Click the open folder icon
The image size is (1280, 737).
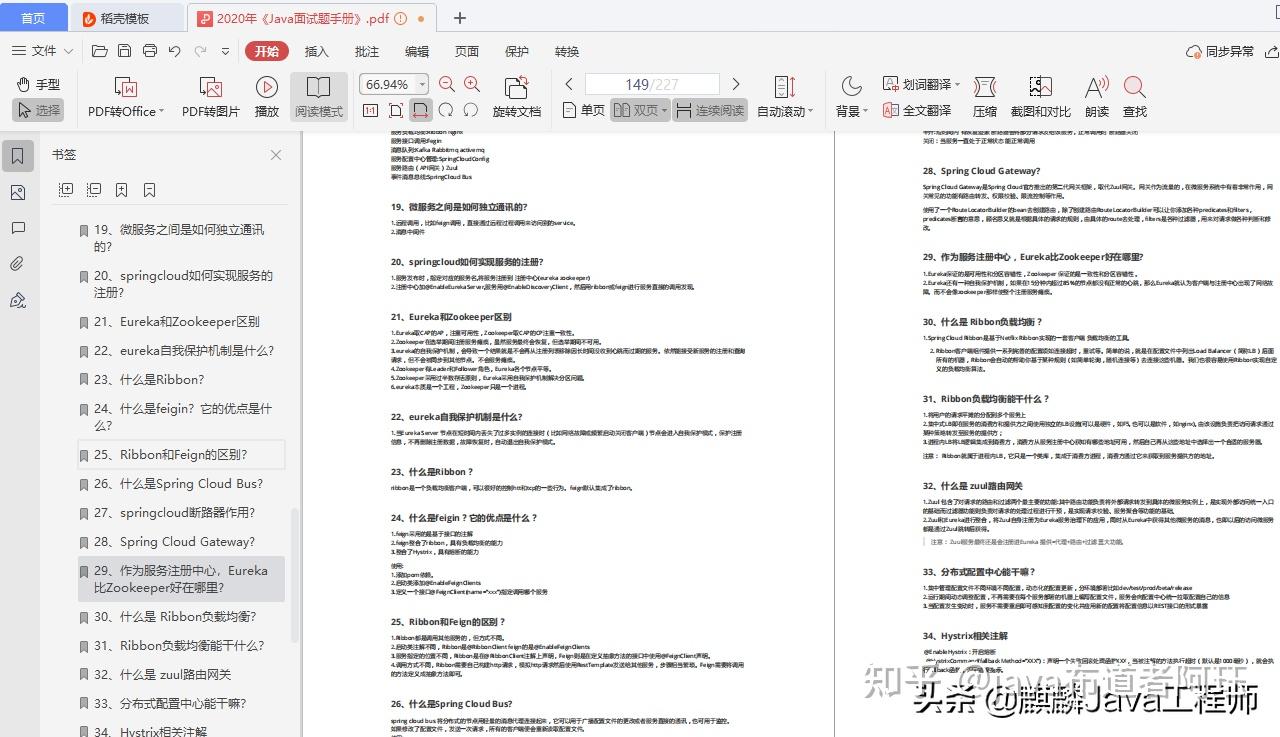99,51
